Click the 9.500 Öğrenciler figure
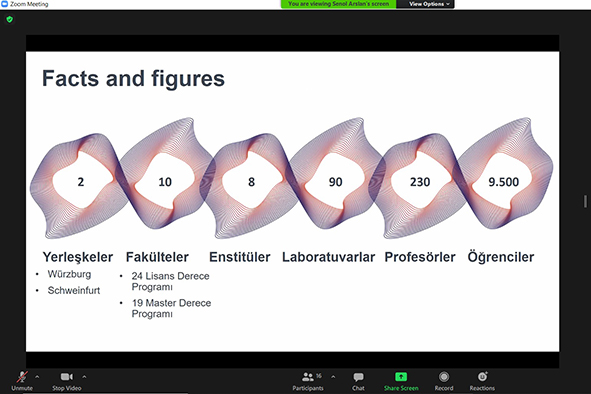Viewport: 591px width, 394px height. (503, 182)
